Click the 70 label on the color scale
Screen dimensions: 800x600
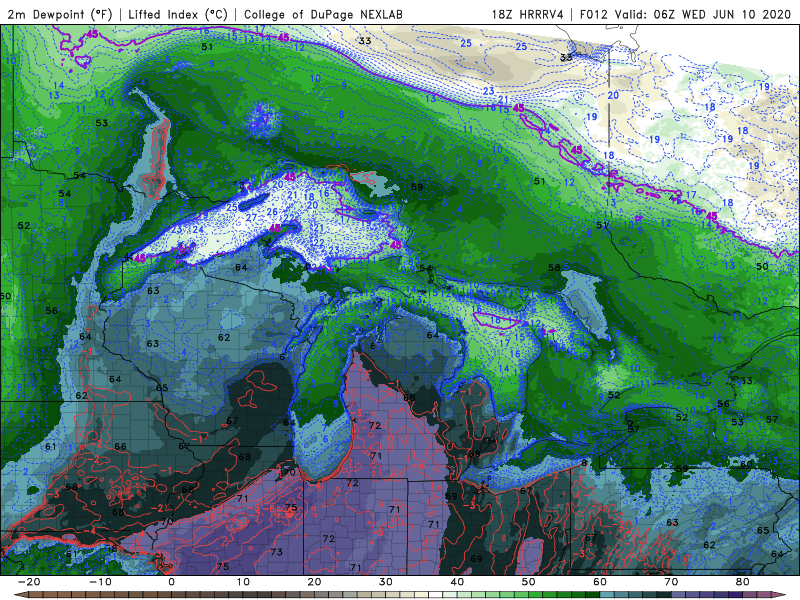[x=671, y=582]
